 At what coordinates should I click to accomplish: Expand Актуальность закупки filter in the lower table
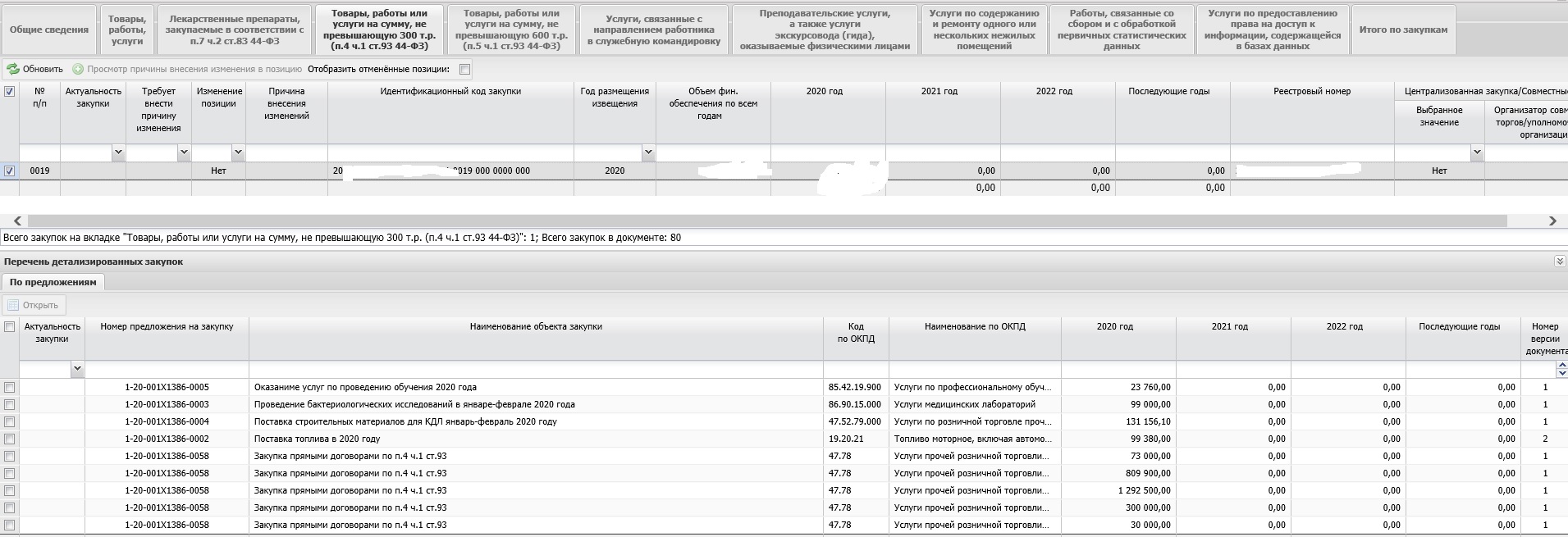77,370
